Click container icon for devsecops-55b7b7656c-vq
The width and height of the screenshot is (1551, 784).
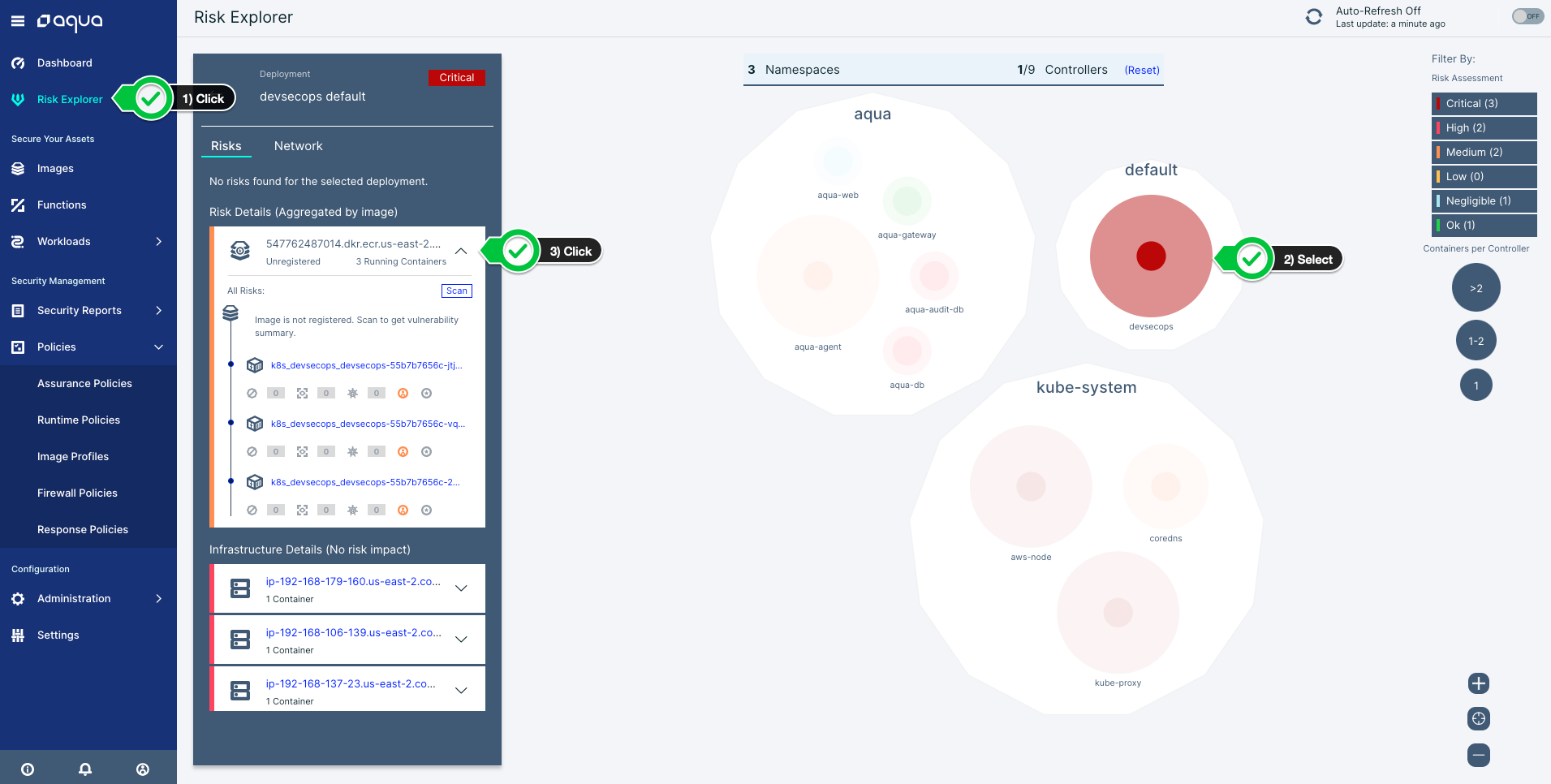(x=255, y=424)
